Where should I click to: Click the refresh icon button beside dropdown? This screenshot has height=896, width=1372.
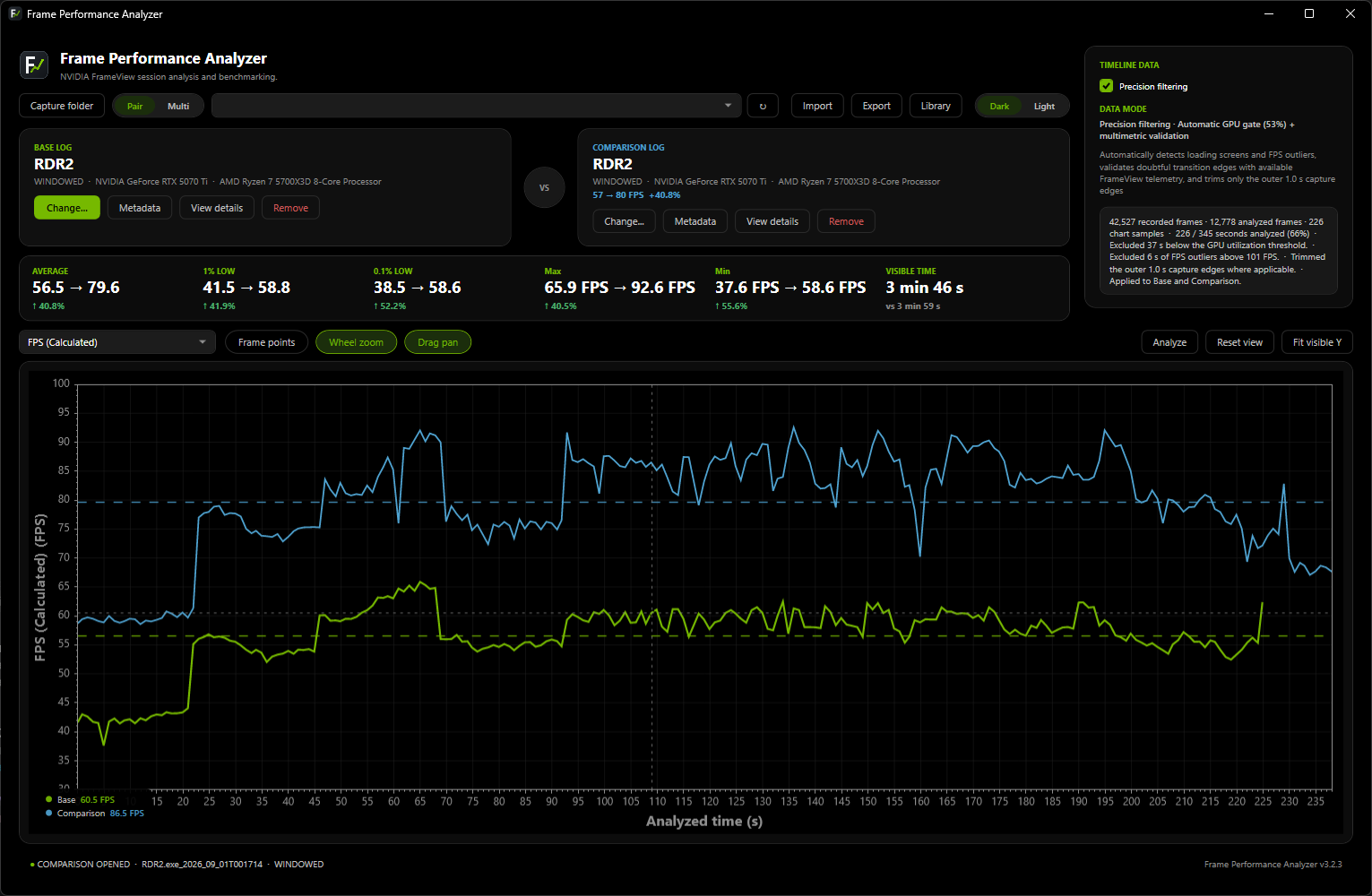click(763, 106)
